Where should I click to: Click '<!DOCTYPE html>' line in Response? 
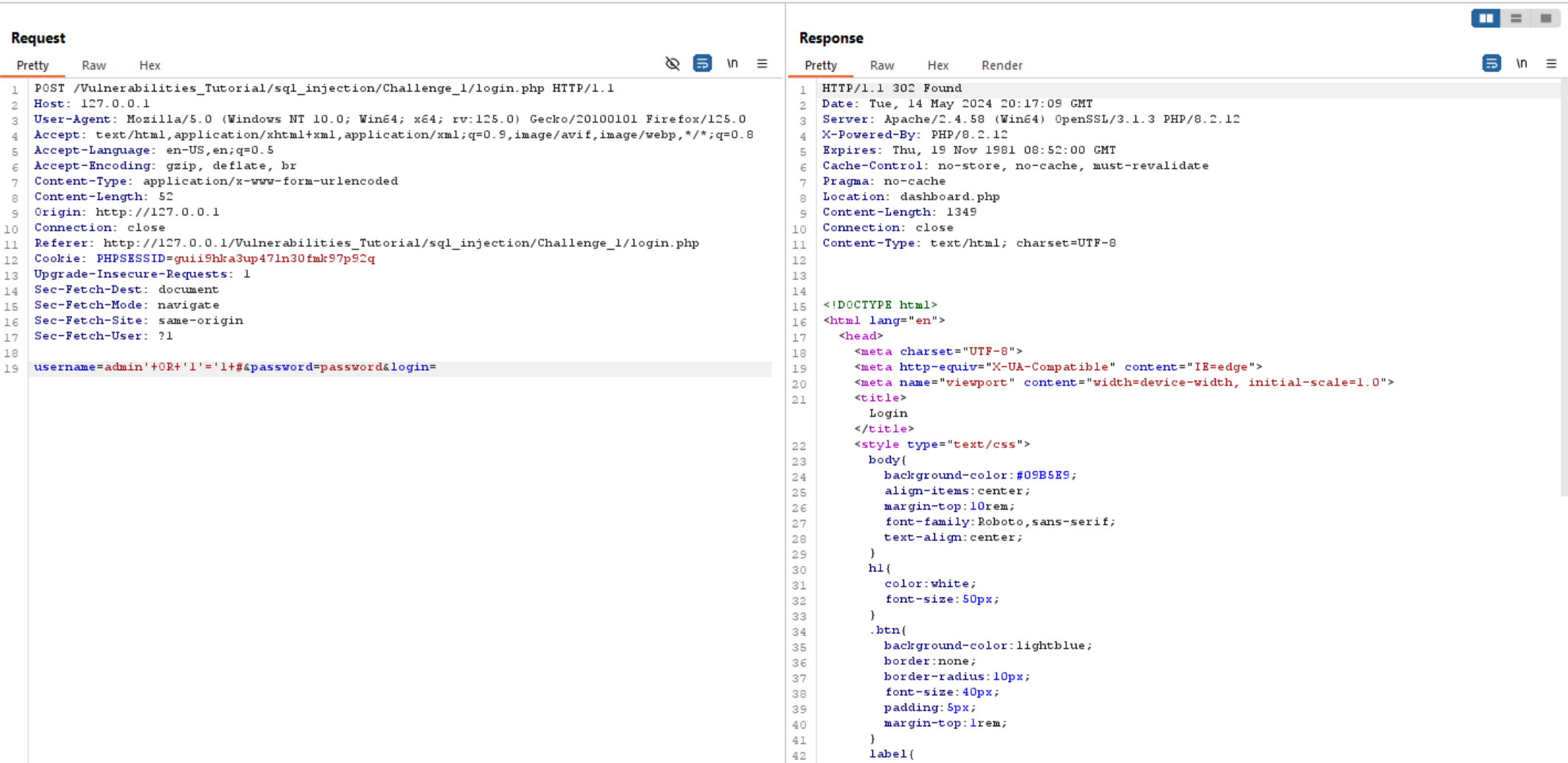pyautogui.click(x=880, y=305)
